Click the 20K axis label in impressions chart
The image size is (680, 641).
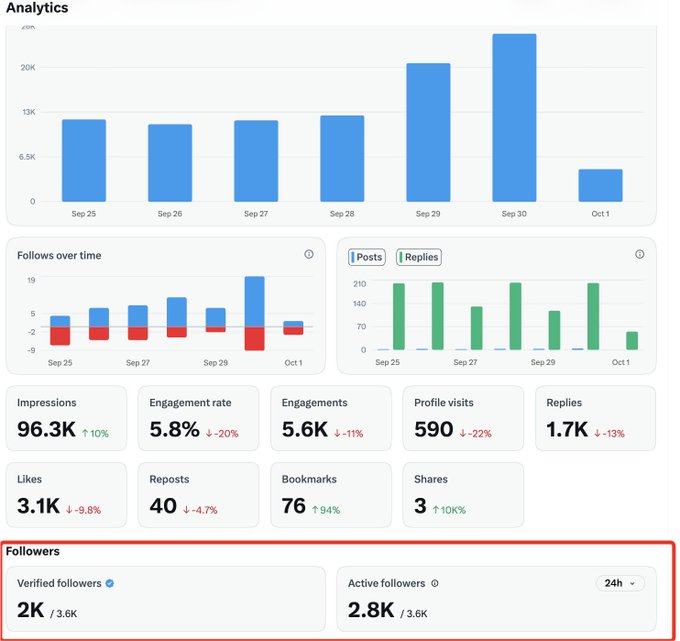click(x=28, y=67)
